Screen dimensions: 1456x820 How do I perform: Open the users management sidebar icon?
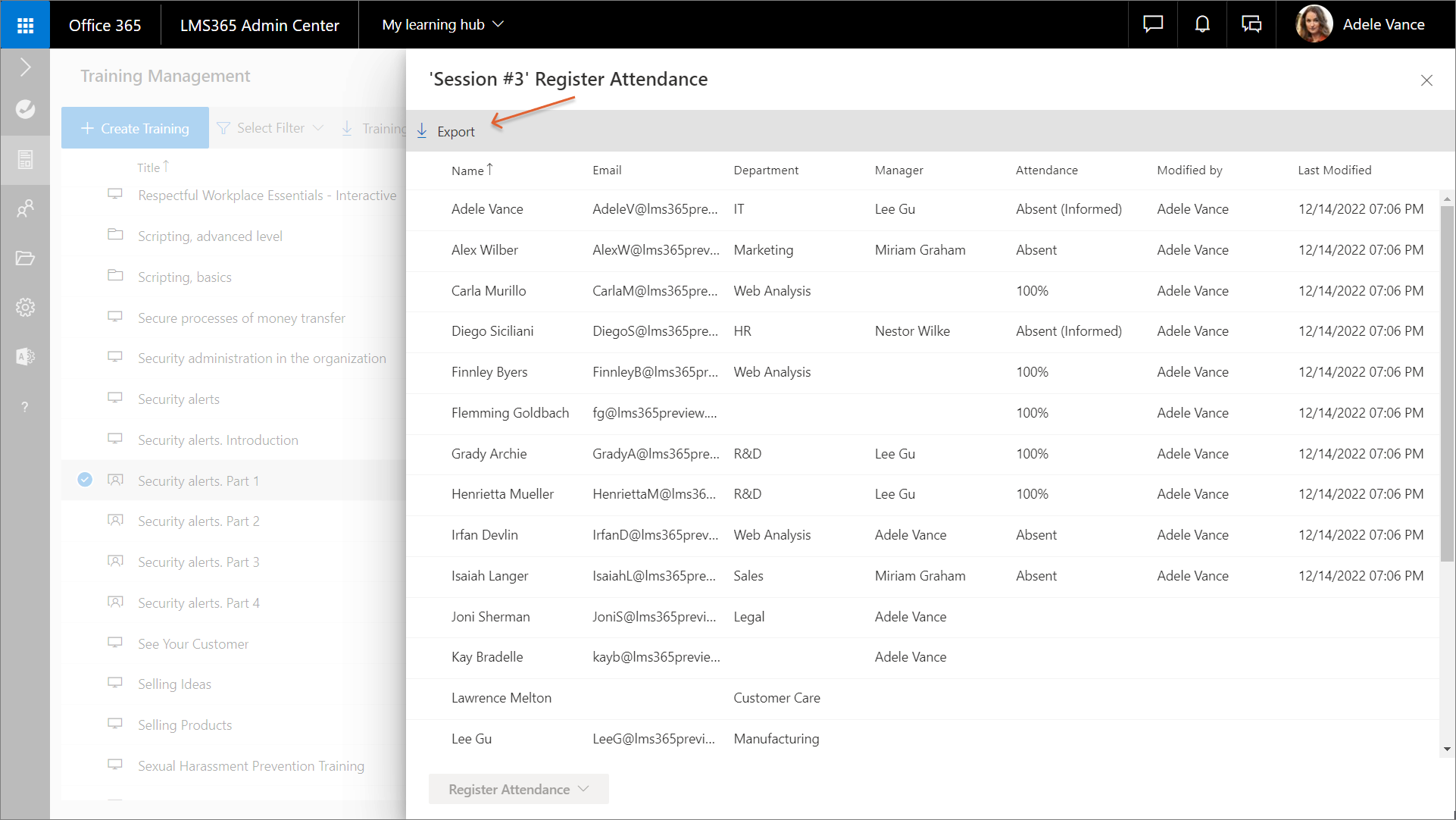(x=25, y=208)
